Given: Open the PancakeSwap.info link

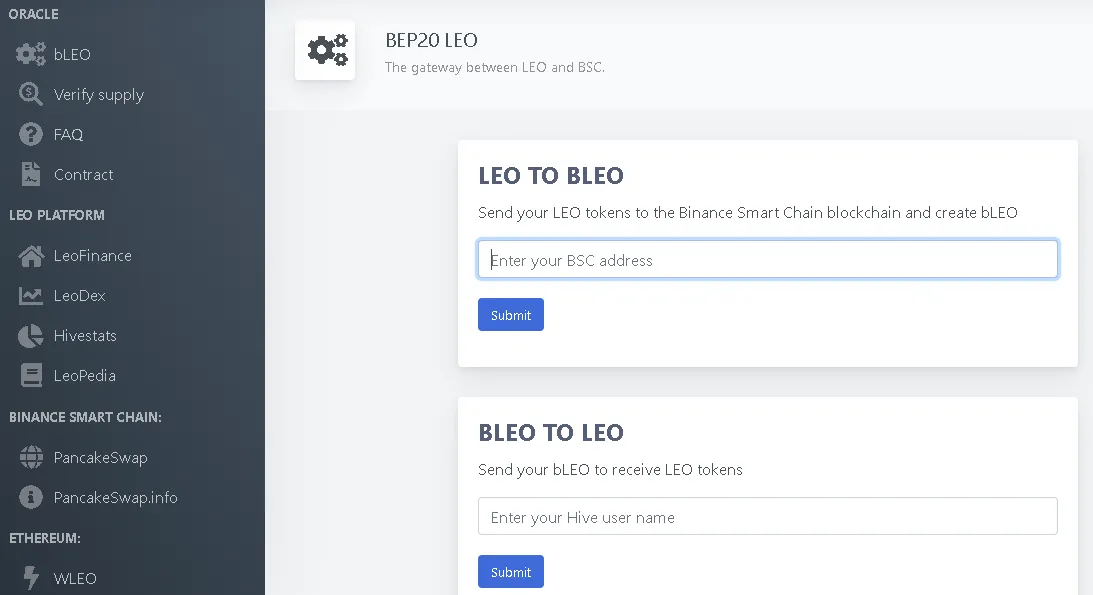Looking at the screenshot, I should coord(116,497).
